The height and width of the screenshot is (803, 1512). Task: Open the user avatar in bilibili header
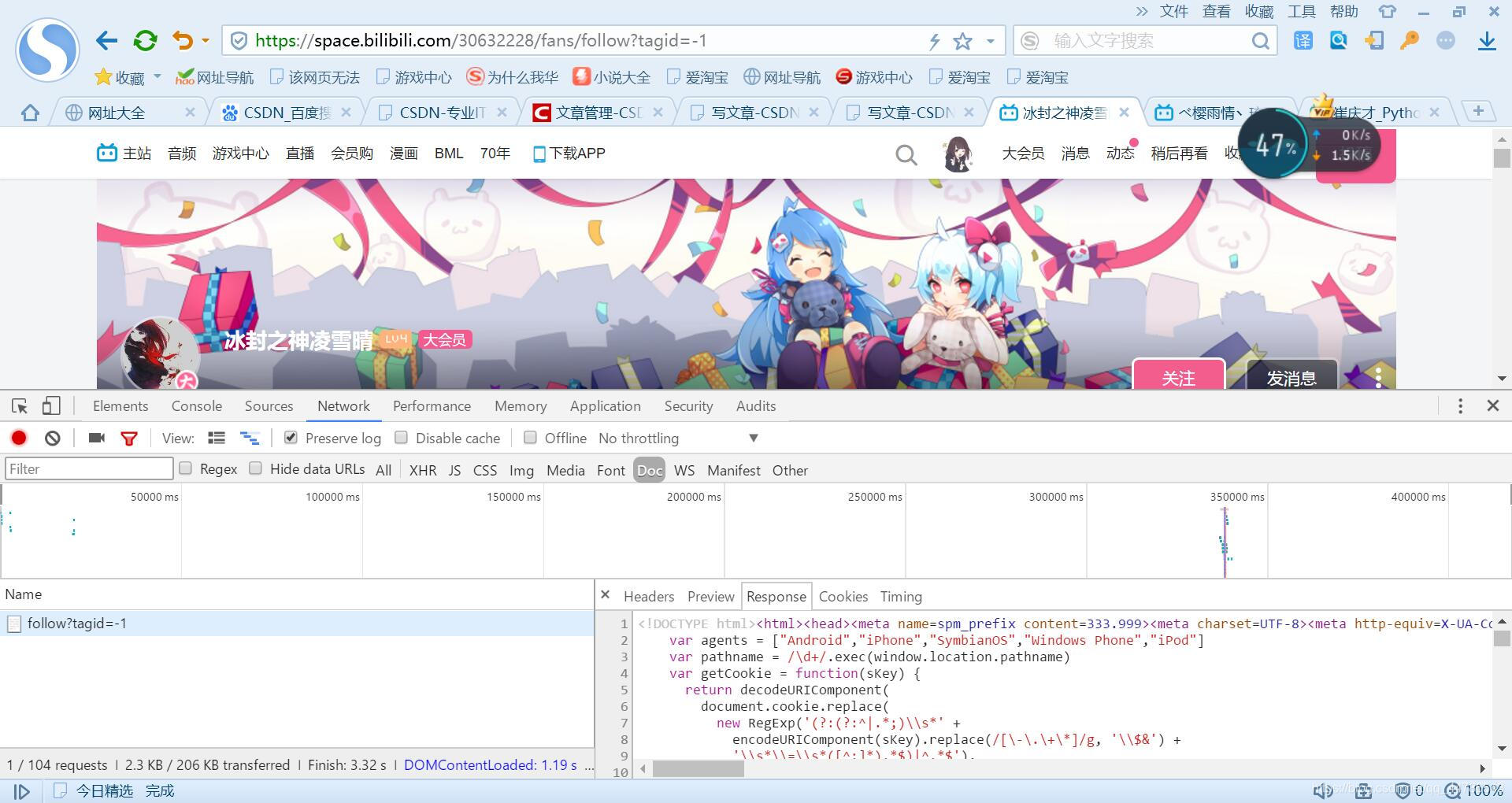tap(958, 154)
